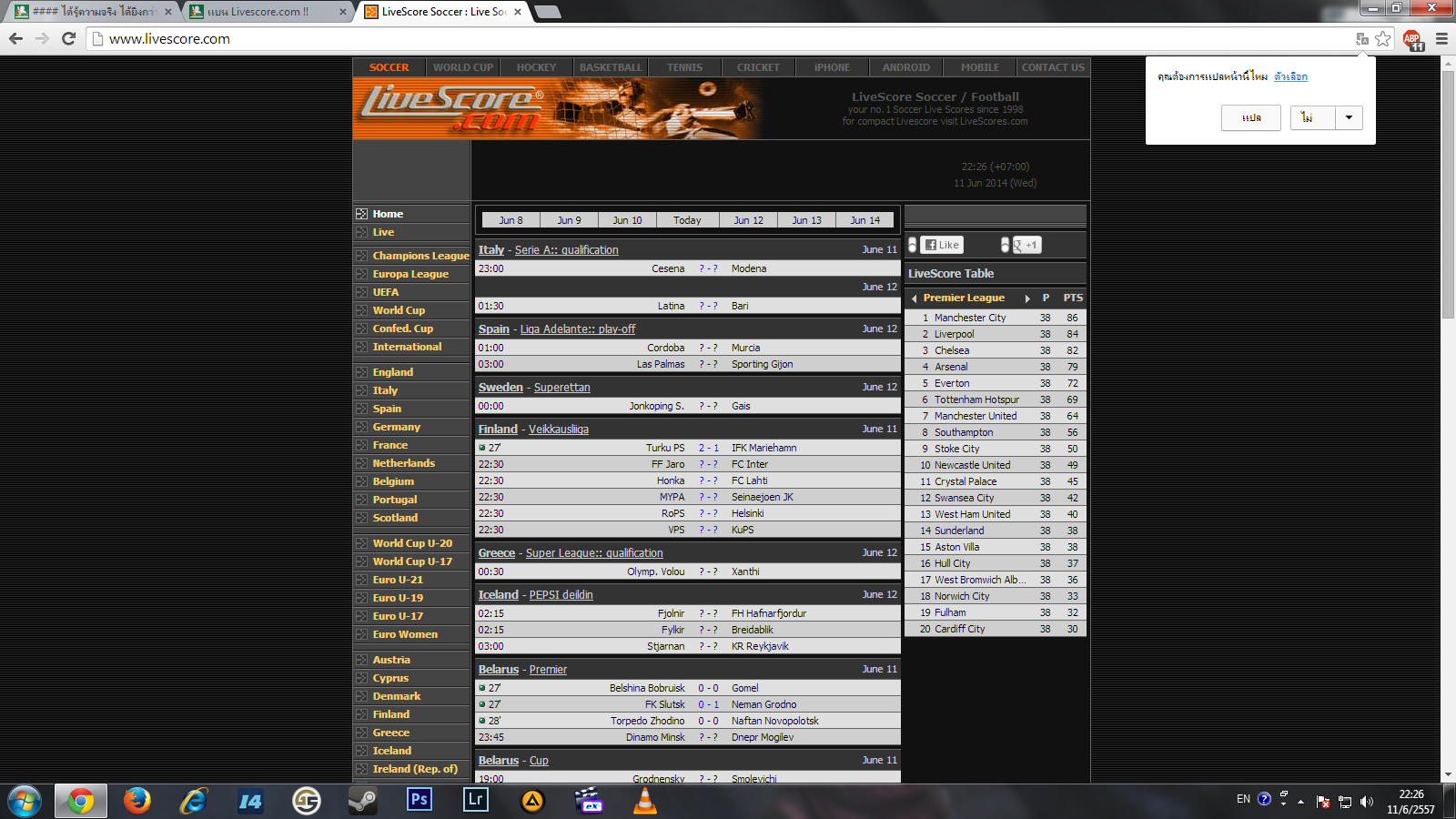Open the BASKETBALL top menu item
The width and height of the screenshot is (1456, 819).
(x=611, y=67)
